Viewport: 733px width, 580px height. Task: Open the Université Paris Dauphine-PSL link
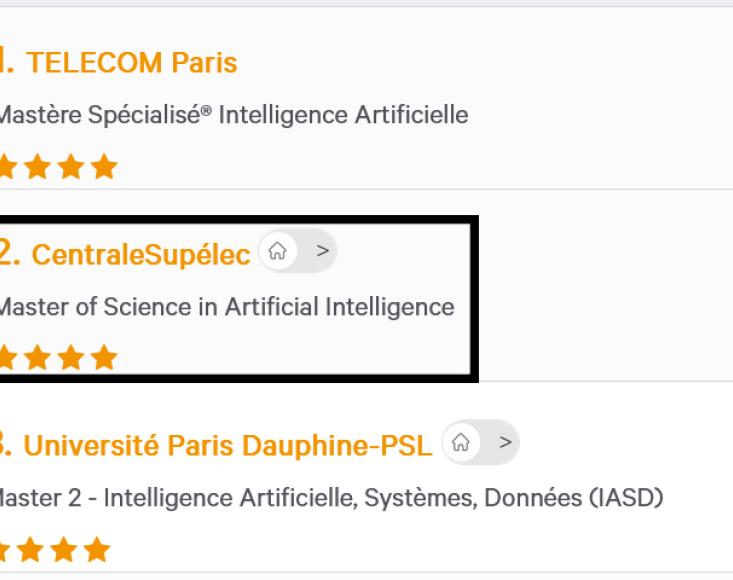(x=227, y=445)
